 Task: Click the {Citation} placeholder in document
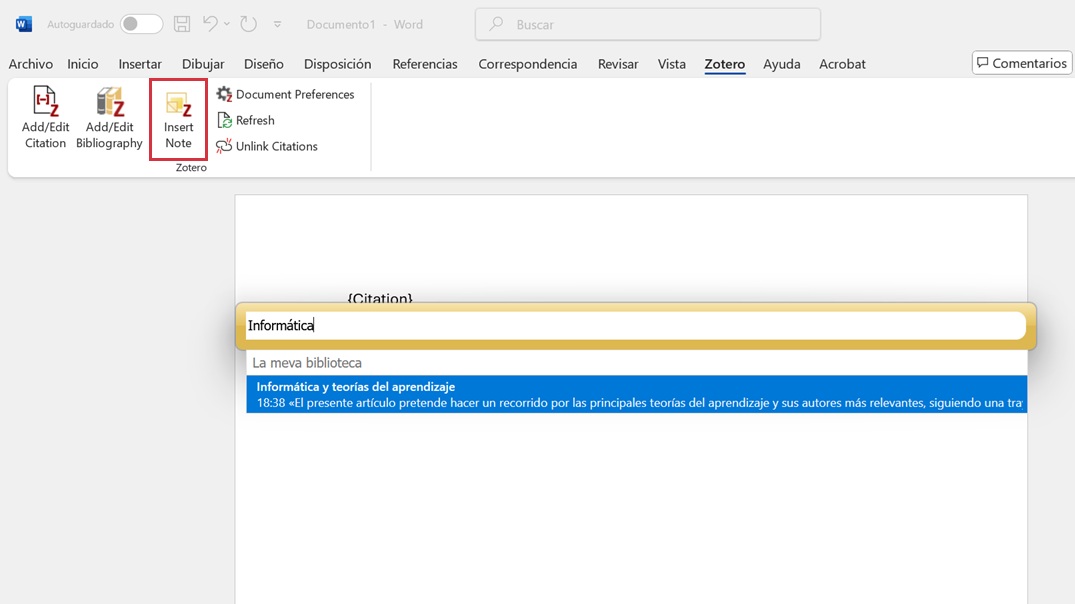380,298
